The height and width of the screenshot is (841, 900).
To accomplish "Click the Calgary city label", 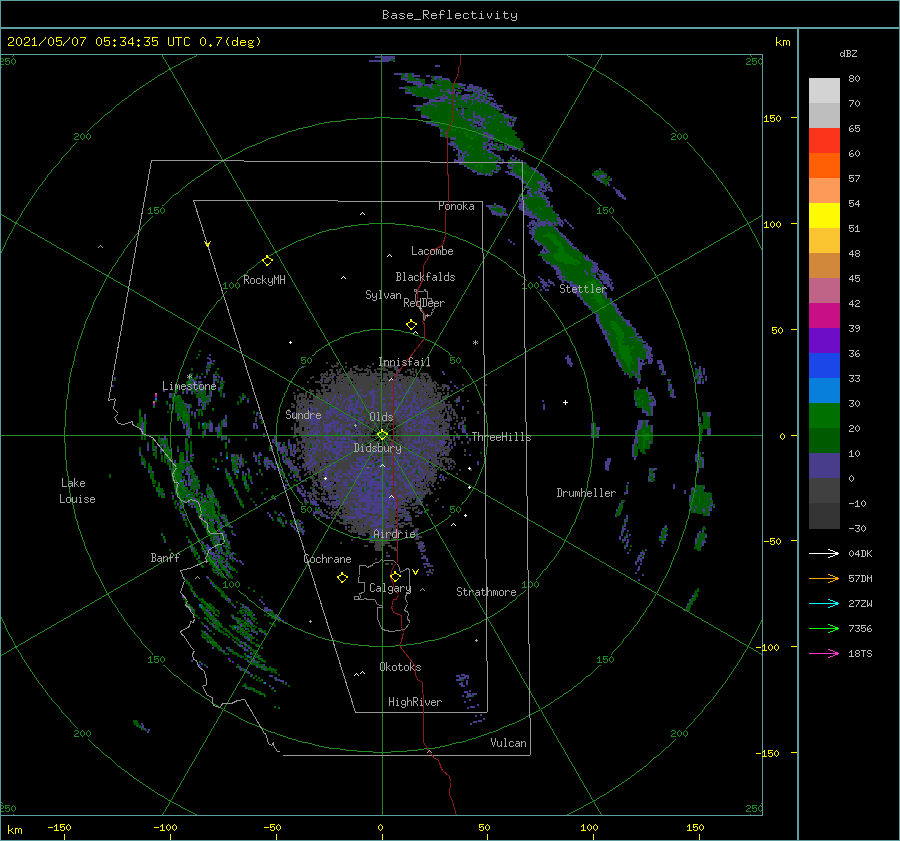I will (390, 588).
